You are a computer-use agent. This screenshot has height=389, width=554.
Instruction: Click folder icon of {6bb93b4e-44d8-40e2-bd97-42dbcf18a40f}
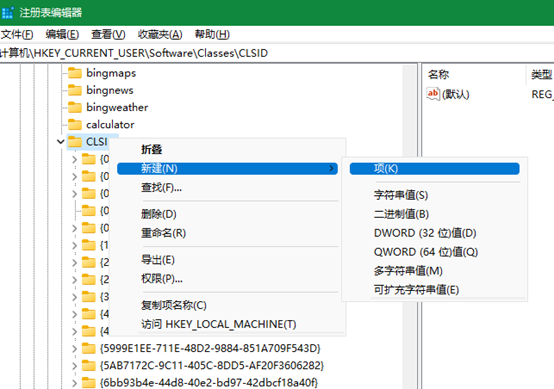tap(89, 383)
